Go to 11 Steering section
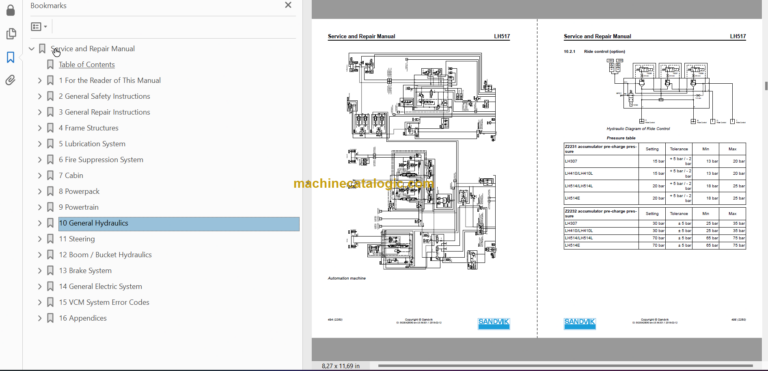Image resolution: width=768 pixels, height=371 pixels. coord(77,239)
